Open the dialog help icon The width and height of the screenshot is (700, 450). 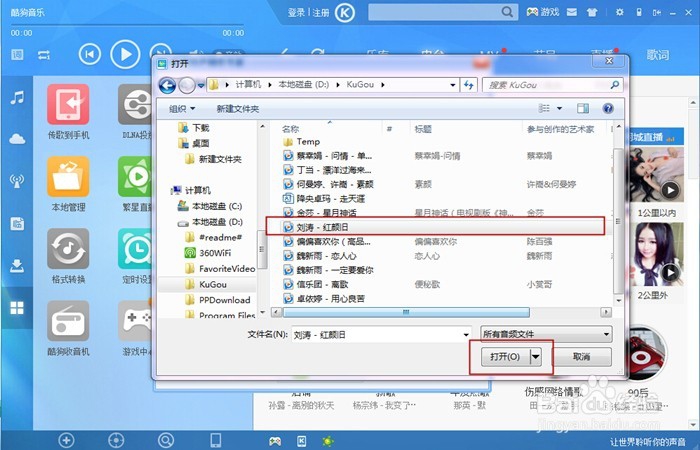608,108
